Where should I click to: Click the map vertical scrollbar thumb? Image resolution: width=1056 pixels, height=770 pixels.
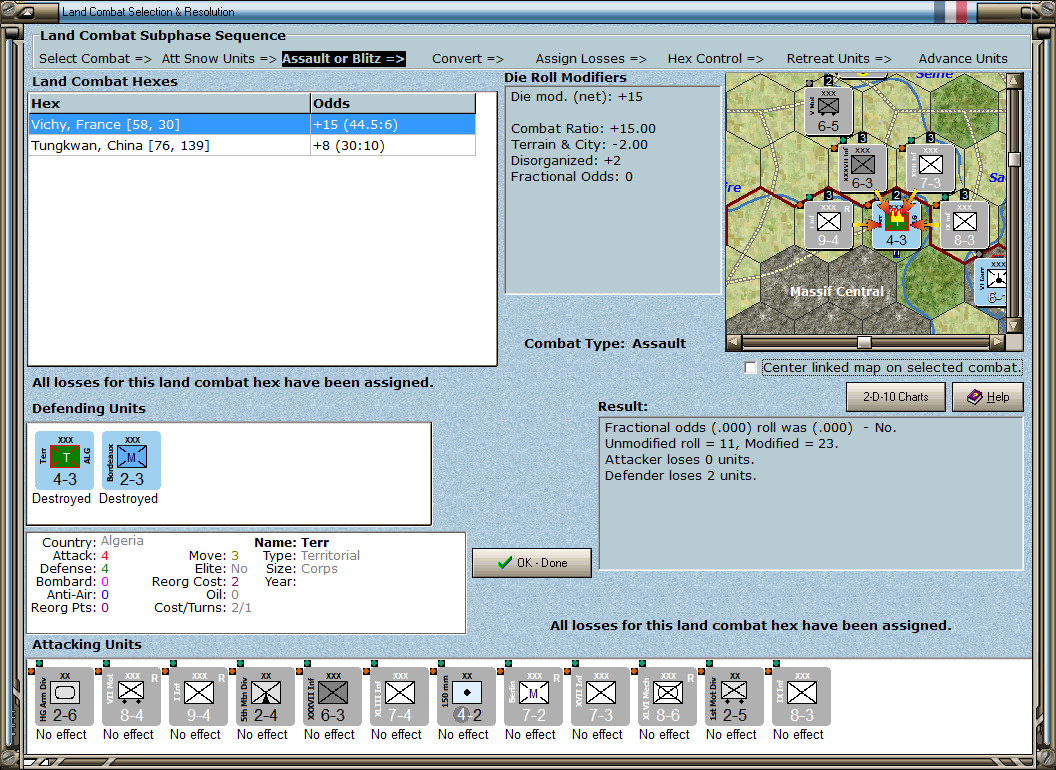(x=1014, y=160)
